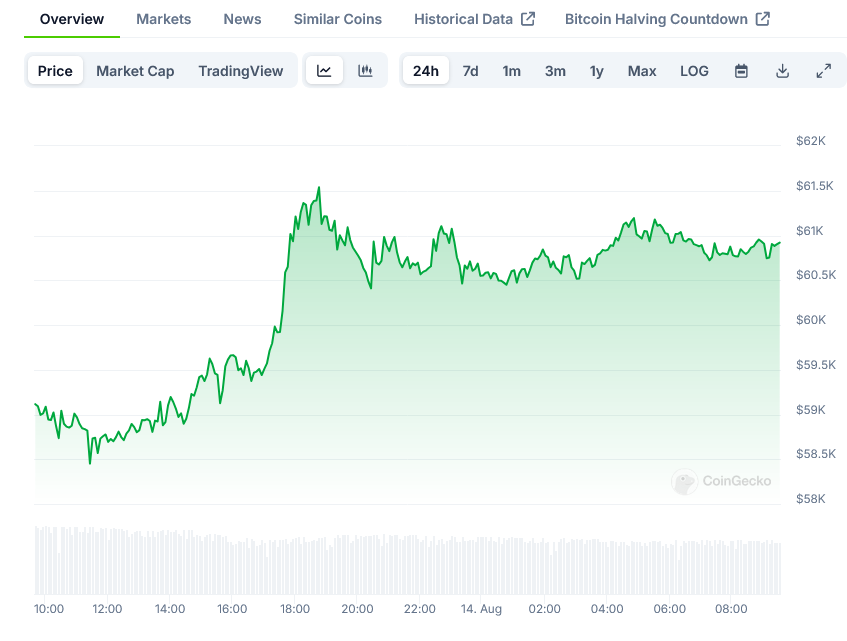Screen dimensions: 847x641
Task: Toggle LOG scale on chart
Action: point(694,71)
